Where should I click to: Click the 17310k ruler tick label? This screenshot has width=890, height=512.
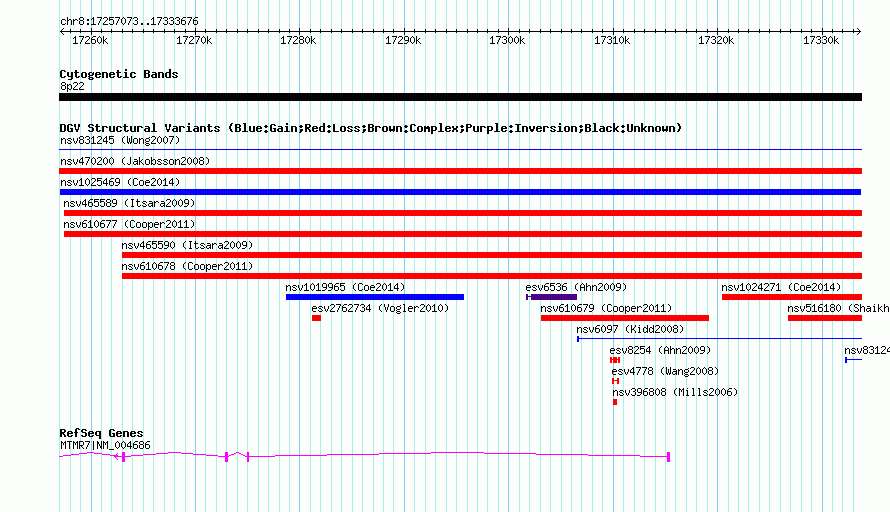612,40
